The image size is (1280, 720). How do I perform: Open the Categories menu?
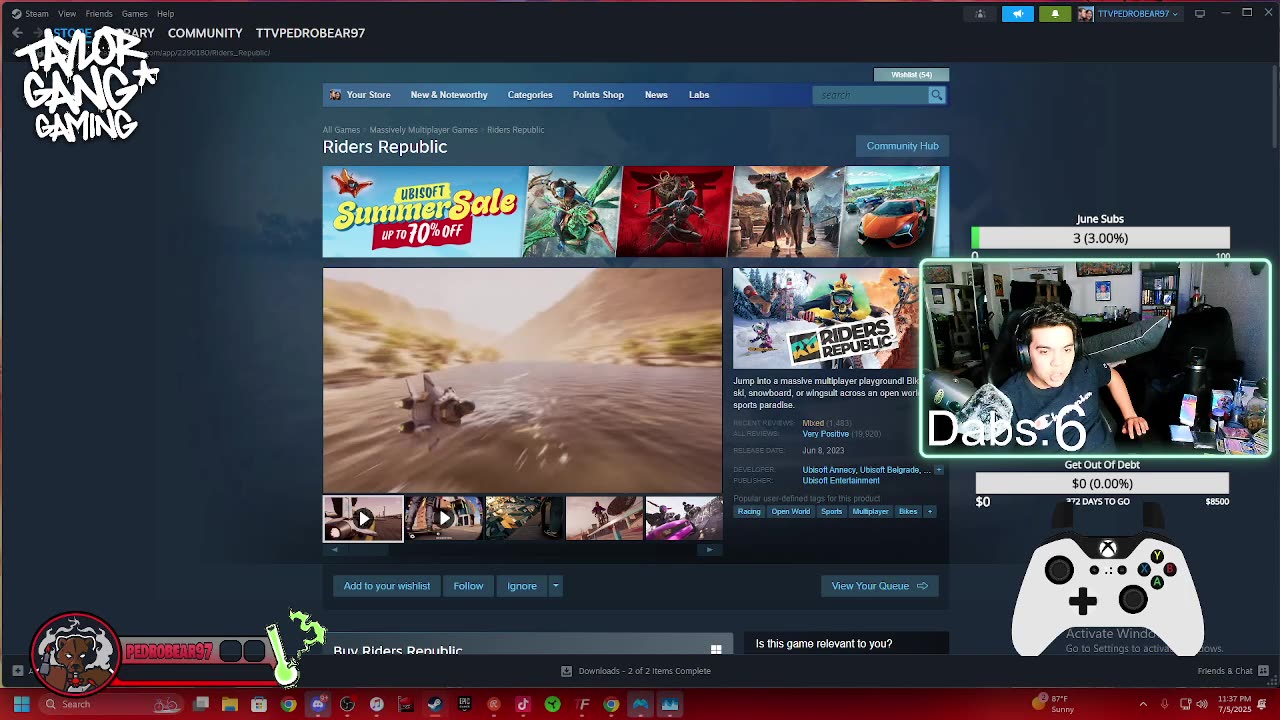(x=530, y=95)
